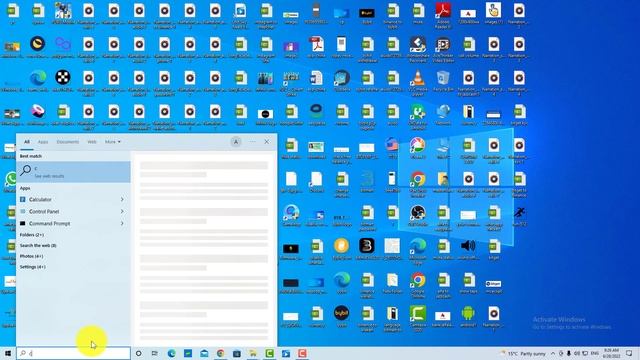
Task: Show the Photos (4+) results group
Action: click(31, 256)
